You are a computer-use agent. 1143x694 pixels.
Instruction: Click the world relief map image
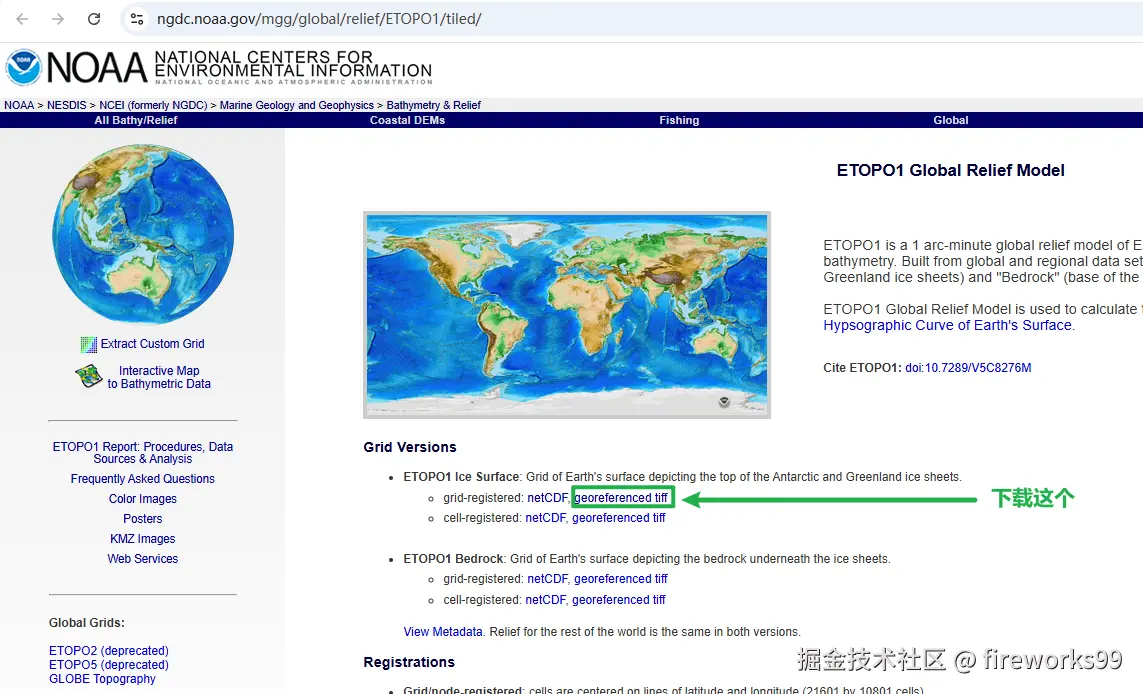566,315
